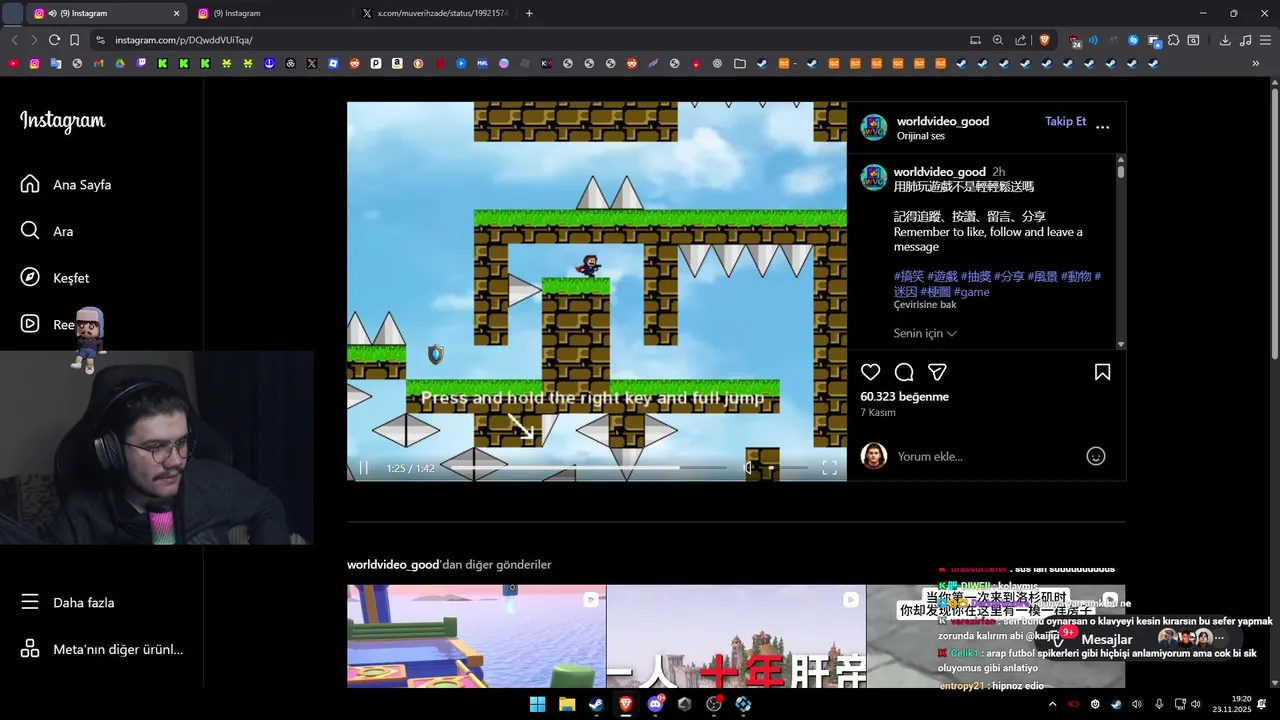Open the Daha fazla menu
The height and width of the screenshot is (720, 1280).
pyautogui.click(x=67, y=602)
